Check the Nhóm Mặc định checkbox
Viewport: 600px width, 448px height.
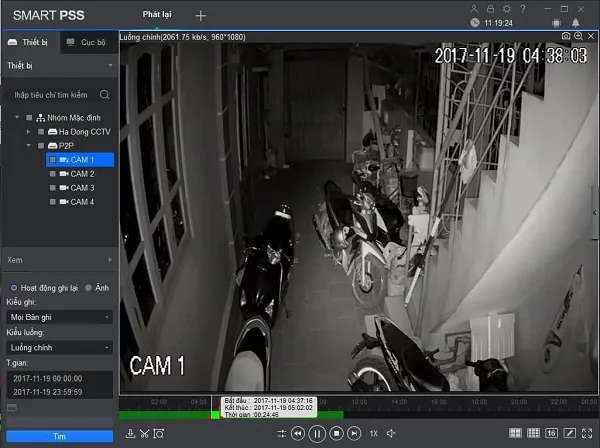(29, 117)
